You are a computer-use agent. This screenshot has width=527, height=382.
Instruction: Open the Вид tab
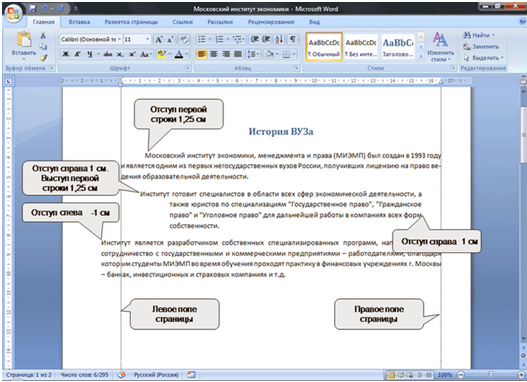pyautogui.click(x=314, y=22)
